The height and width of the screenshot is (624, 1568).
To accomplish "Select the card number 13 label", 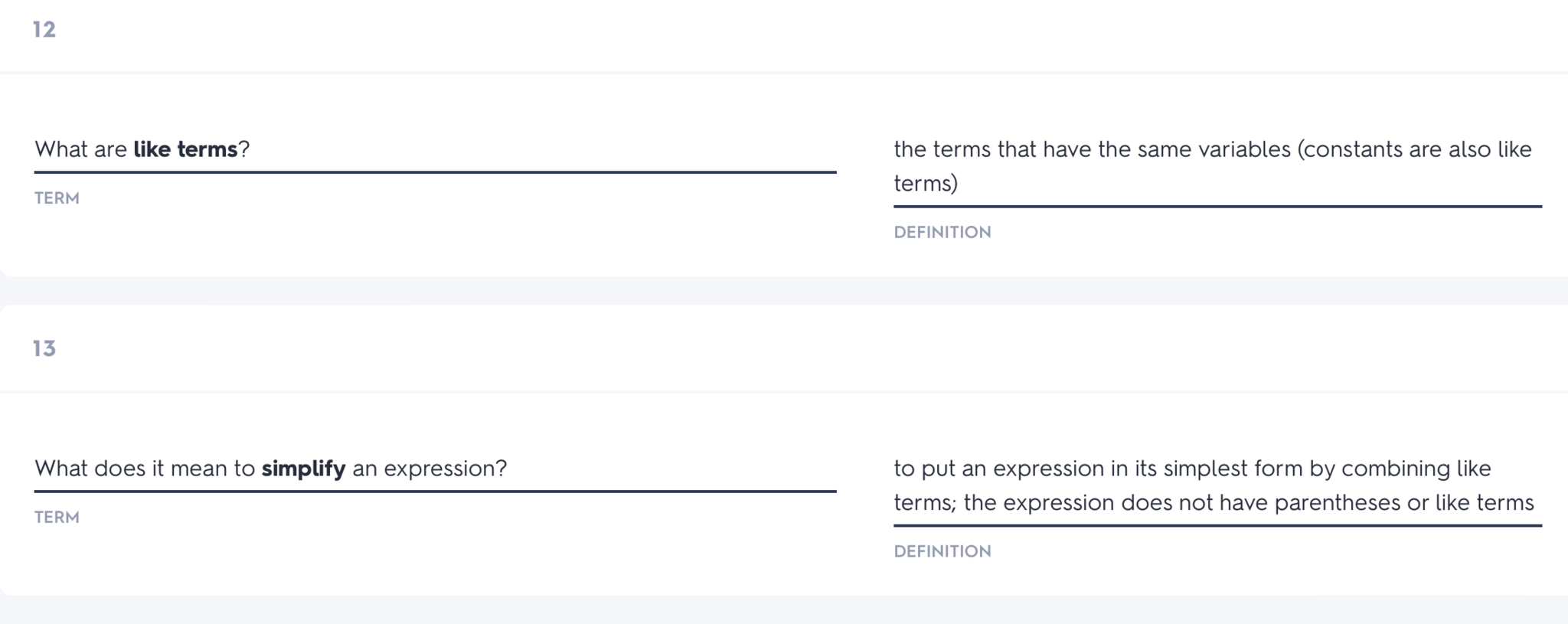I will [x=44, y=349].
